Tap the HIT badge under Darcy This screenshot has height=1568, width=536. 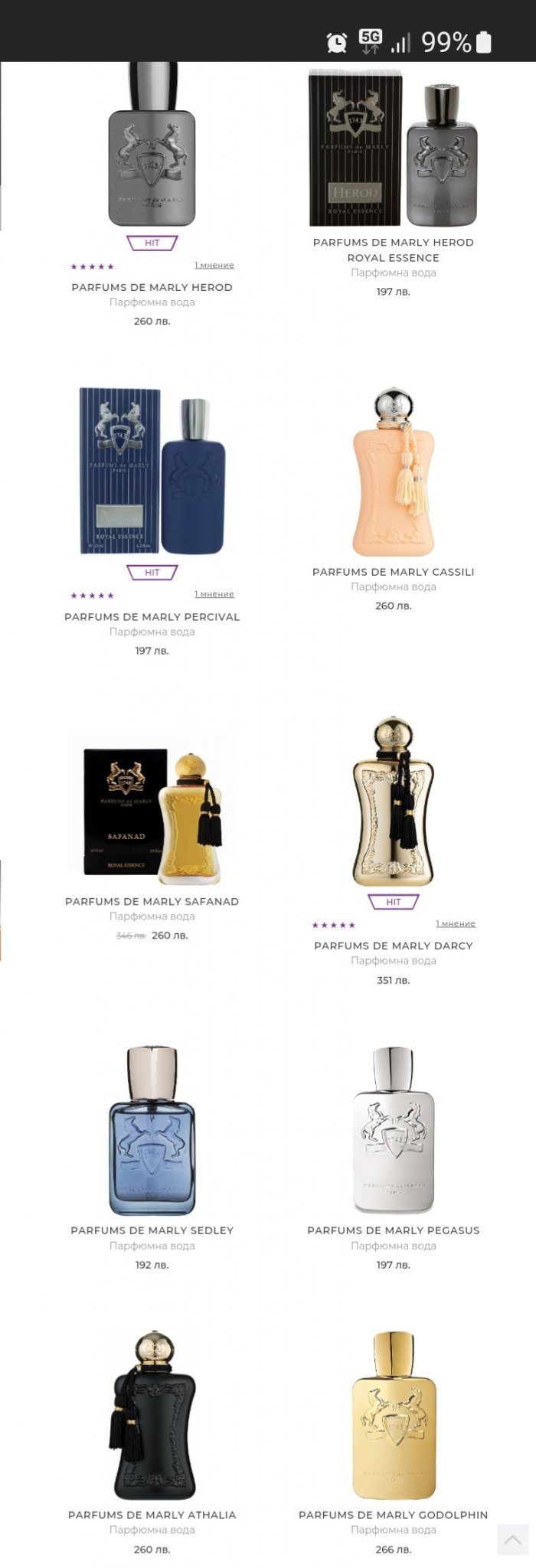click(394, 901)
